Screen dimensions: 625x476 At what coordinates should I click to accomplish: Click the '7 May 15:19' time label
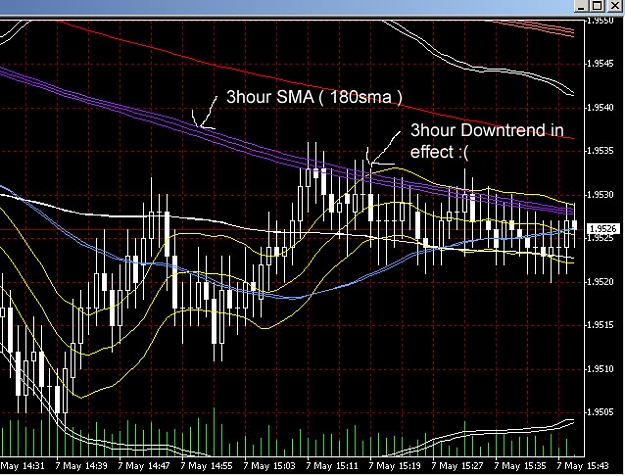click(x=395, y=466)
